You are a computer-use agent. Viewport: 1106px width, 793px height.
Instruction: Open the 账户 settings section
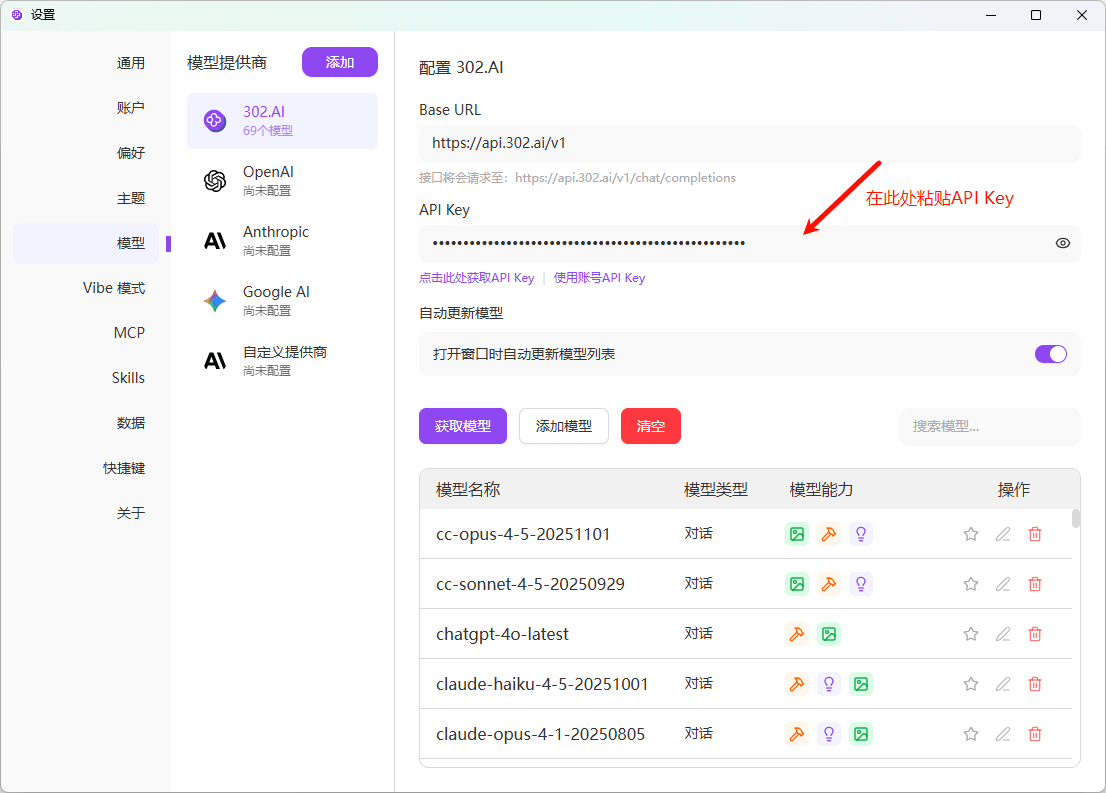pyautogui.click(x=130, y=108)
